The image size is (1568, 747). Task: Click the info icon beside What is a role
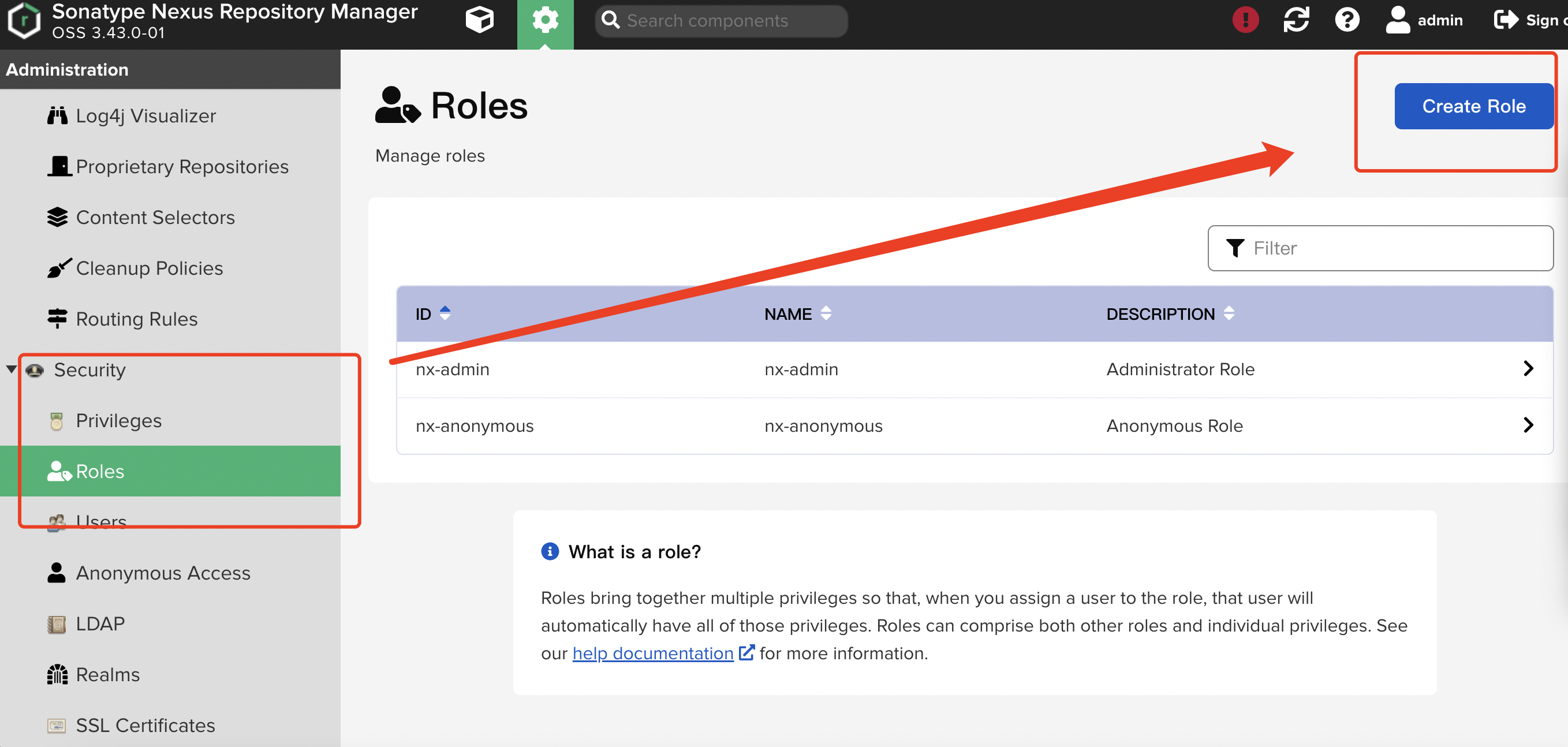(x=550, y=551)
